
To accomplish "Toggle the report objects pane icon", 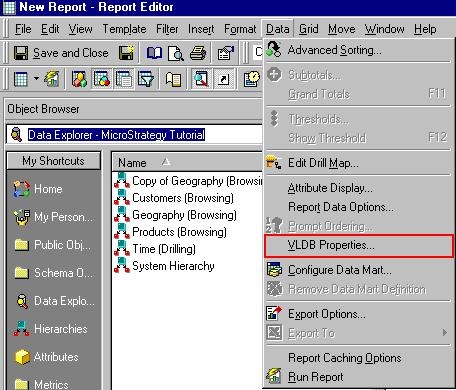I will pyautogui.click(x=102, y=79).
